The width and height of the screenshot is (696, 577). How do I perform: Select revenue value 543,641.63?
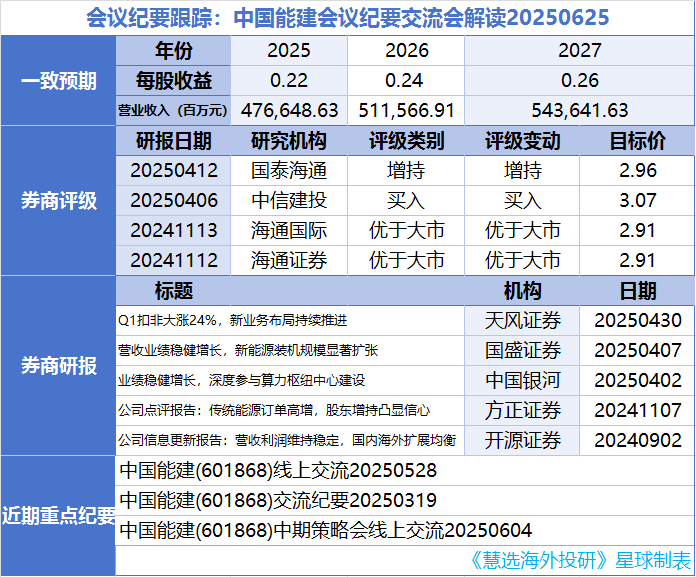click(579, 111)
